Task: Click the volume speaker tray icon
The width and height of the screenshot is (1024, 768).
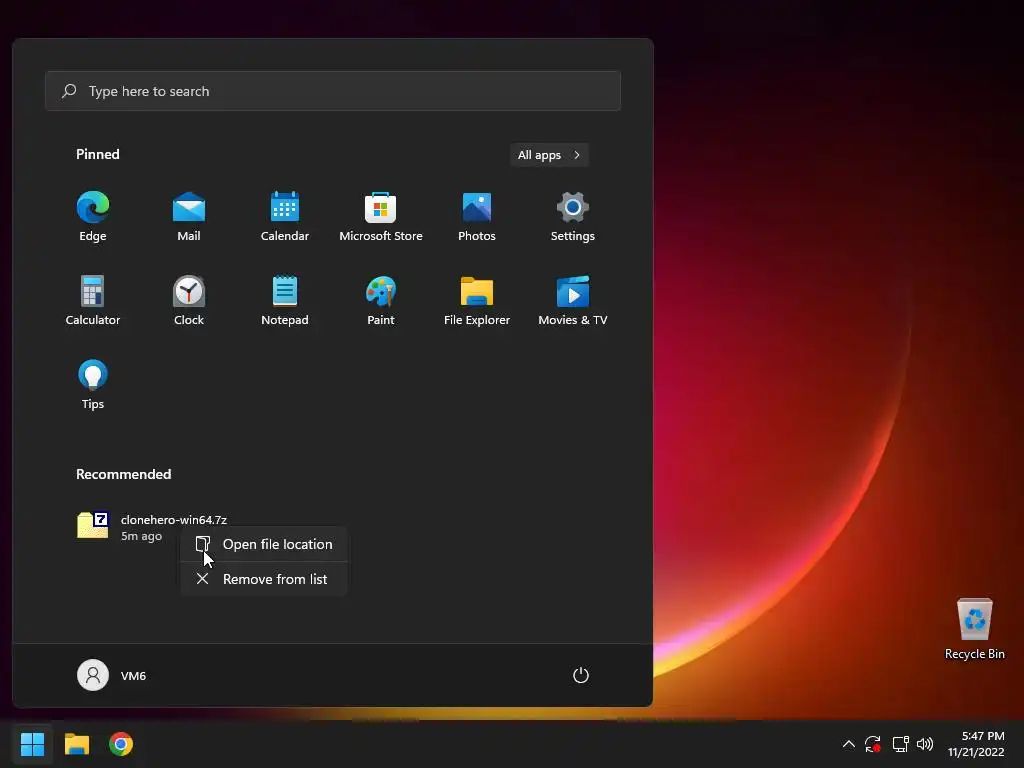Action: tap(925, 744)
